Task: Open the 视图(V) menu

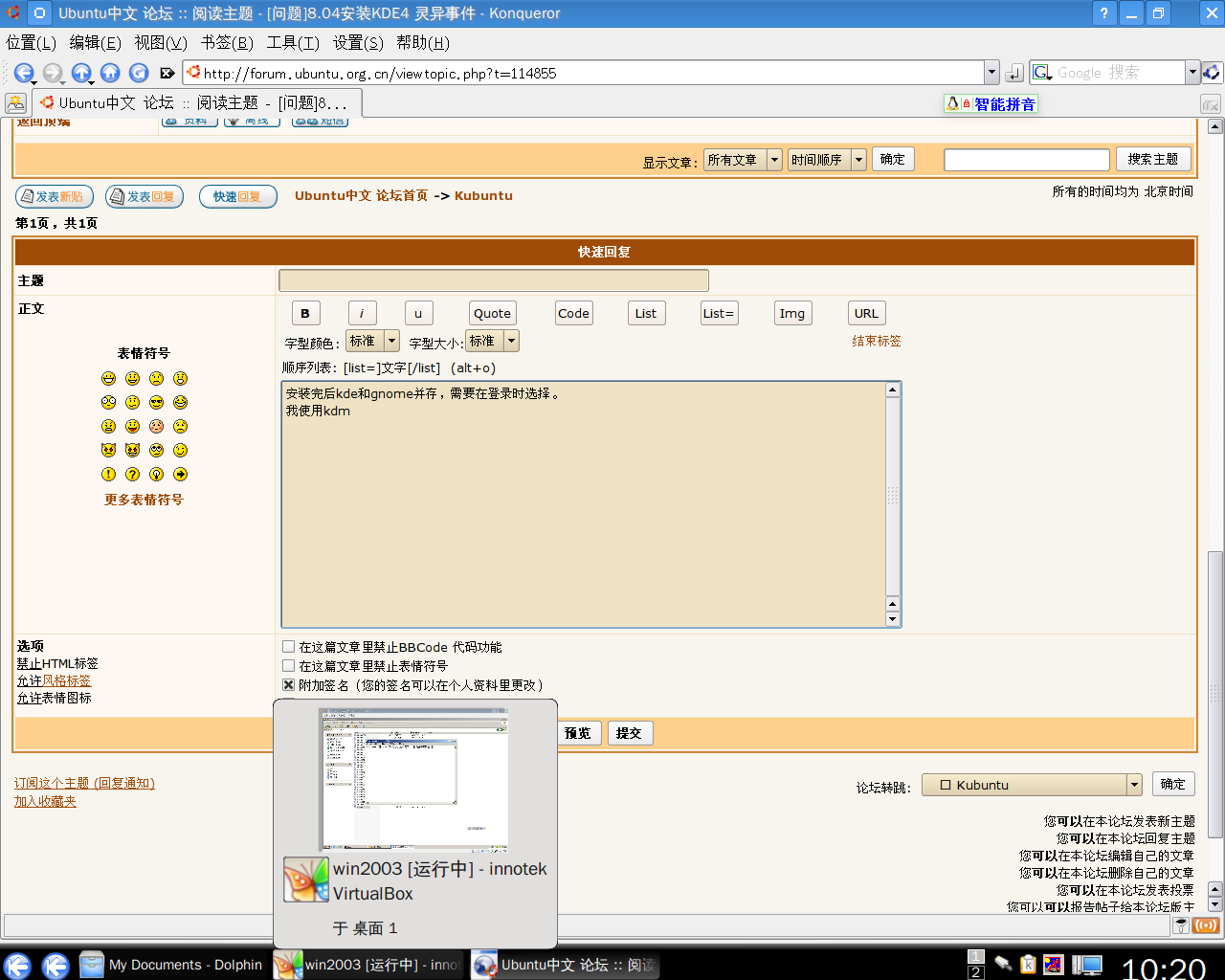Action: coord(161,43)
